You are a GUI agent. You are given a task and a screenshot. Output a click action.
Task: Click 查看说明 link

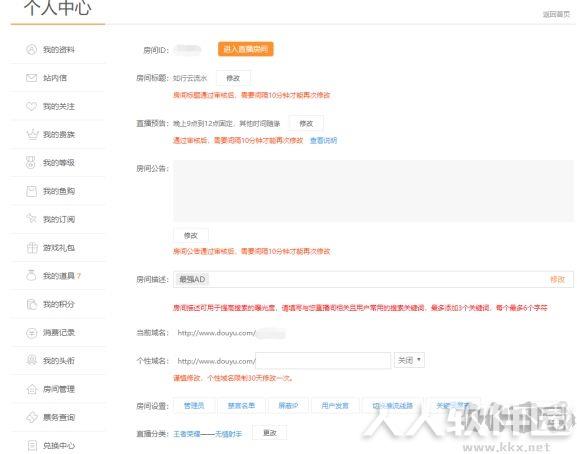(x=323, y=140)
